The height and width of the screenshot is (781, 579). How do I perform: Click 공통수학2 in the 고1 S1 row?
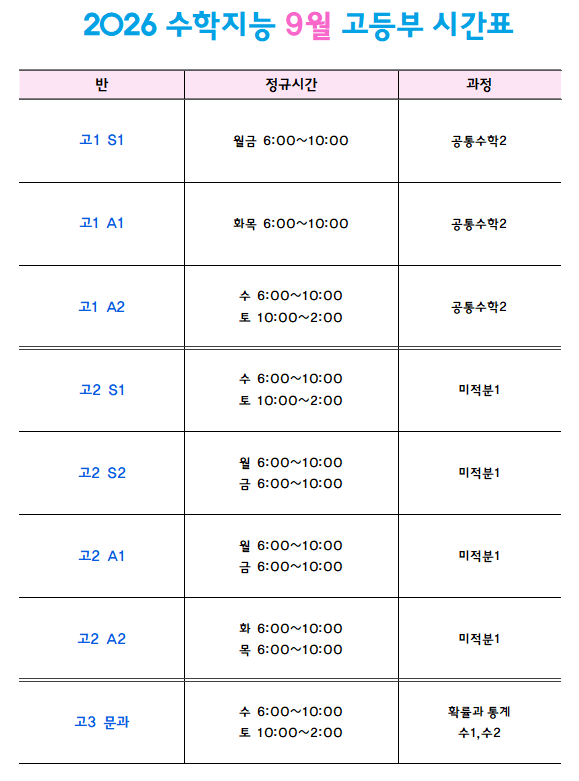(x=479, y=141)
